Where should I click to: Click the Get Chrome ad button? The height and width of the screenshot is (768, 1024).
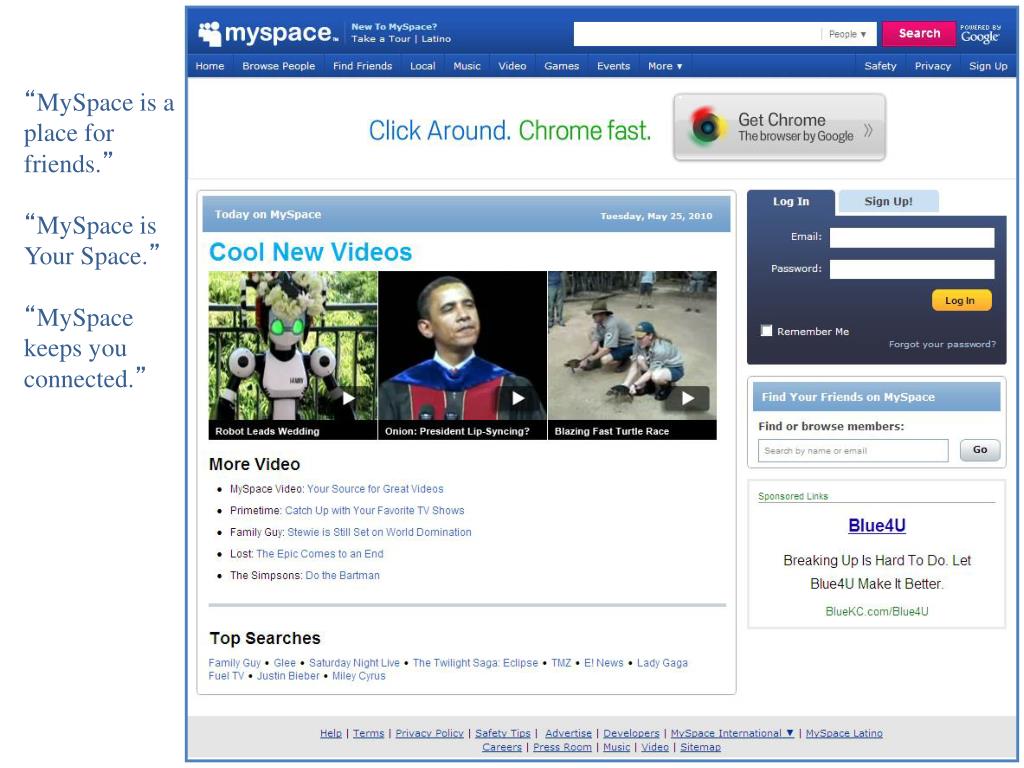(780, 127)
